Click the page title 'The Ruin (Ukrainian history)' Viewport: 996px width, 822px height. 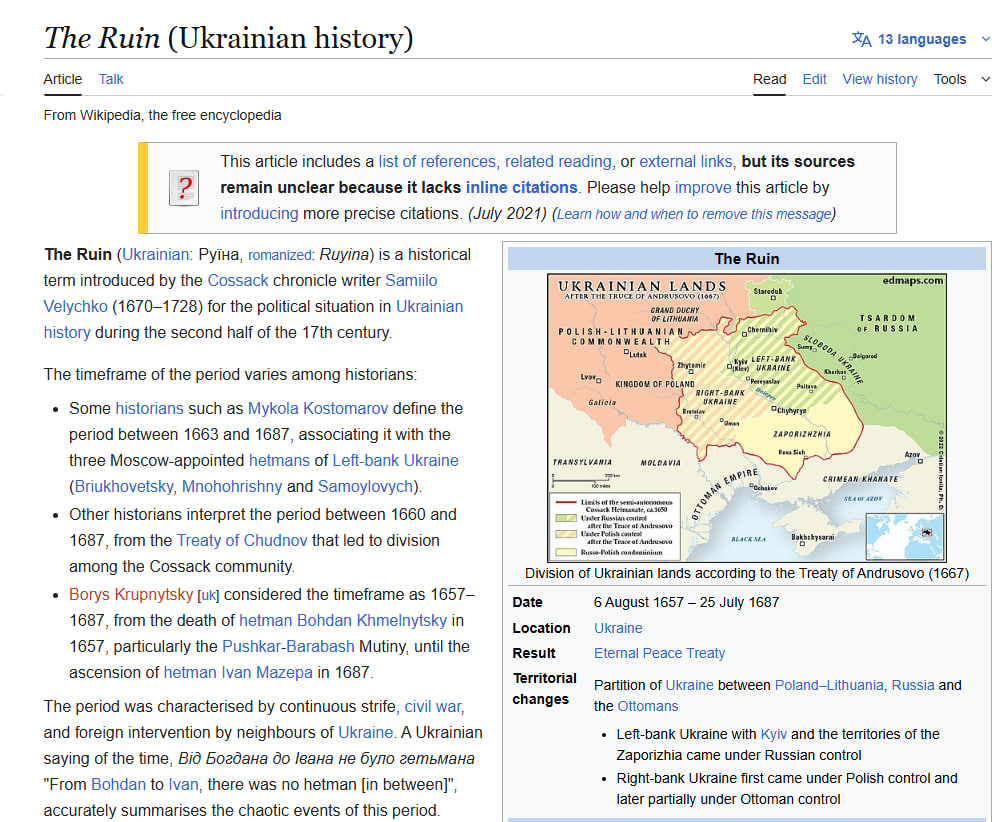229,38
